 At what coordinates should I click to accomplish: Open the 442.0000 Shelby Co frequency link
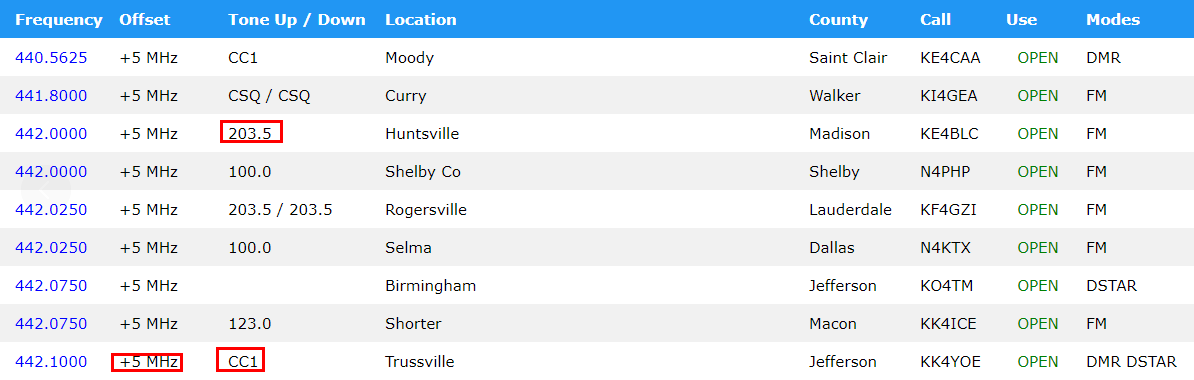pos(51,171)
